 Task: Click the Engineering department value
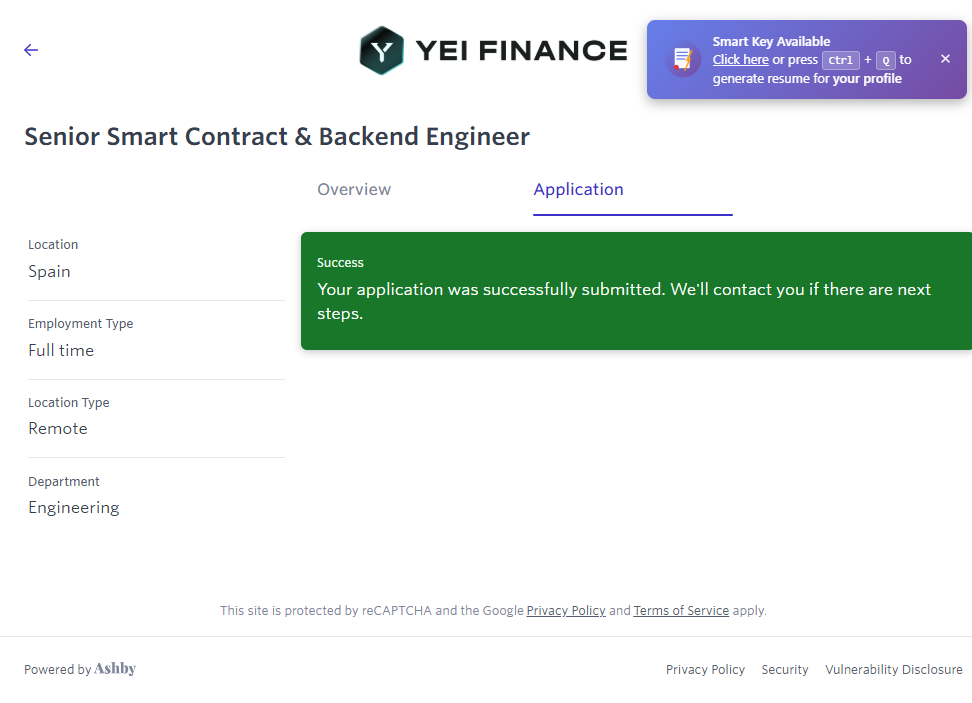[73, 507]
